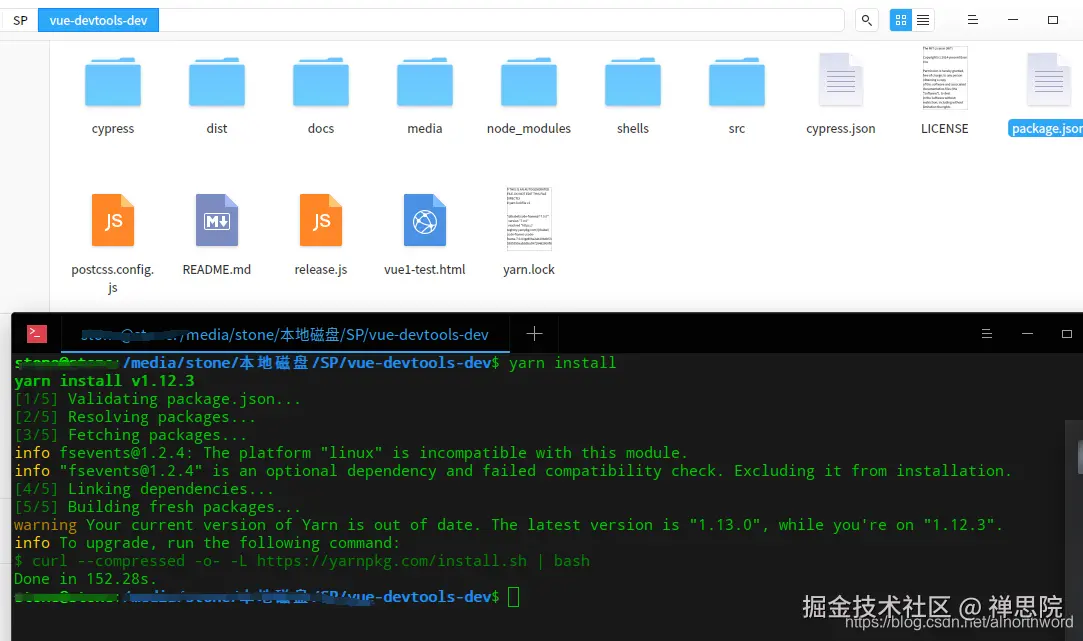This screenshot has height=641, width=1083.
Task: Switch to list view
Action: [923, 20]
